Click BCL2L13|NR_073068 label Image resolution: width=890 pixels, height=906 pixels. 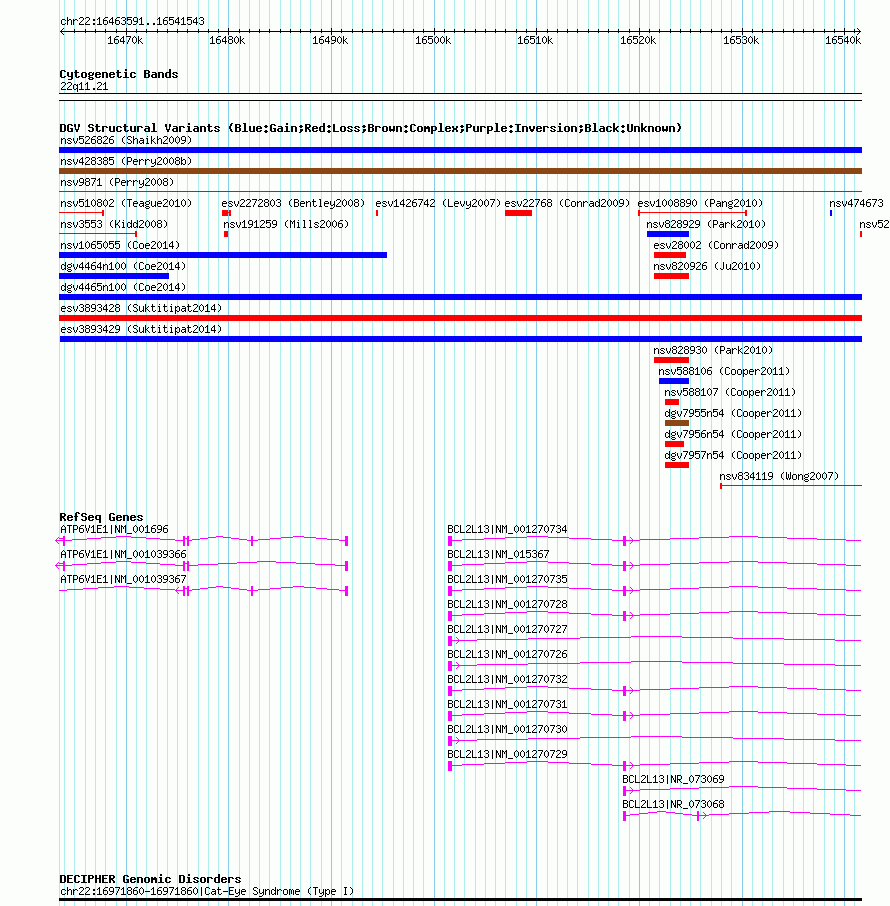coord(673,804)
